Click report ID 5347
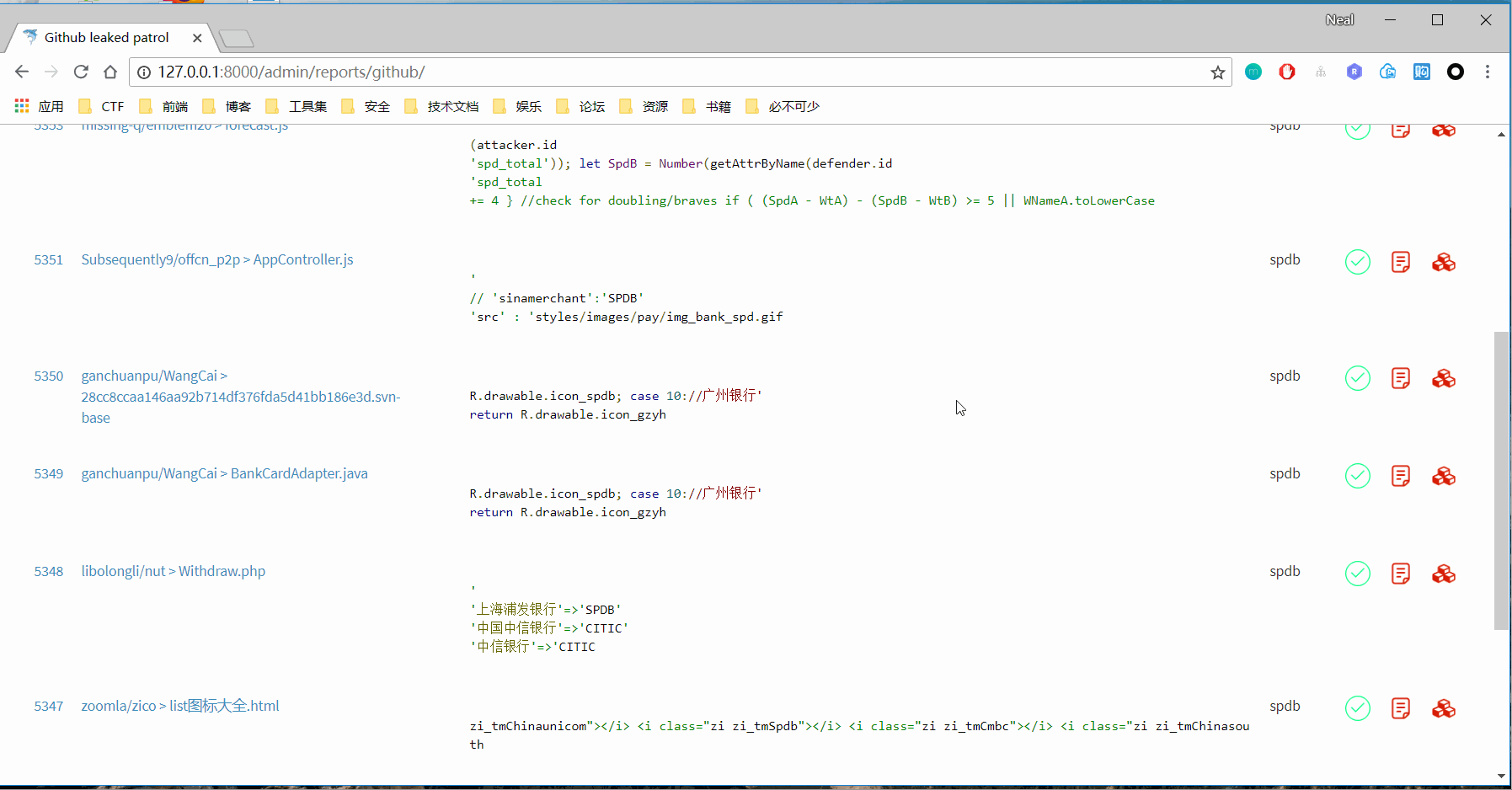 49,707
